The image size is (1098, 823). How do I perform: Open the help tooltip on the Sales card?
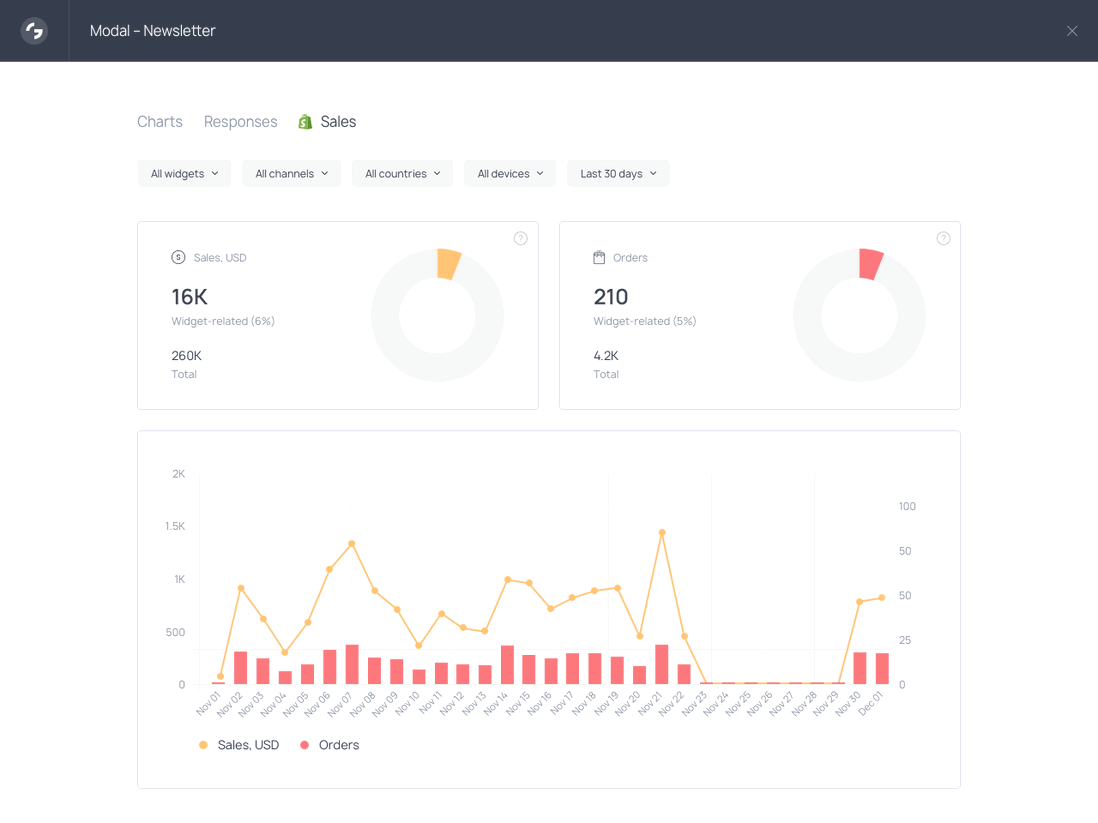tap(520, 238)
